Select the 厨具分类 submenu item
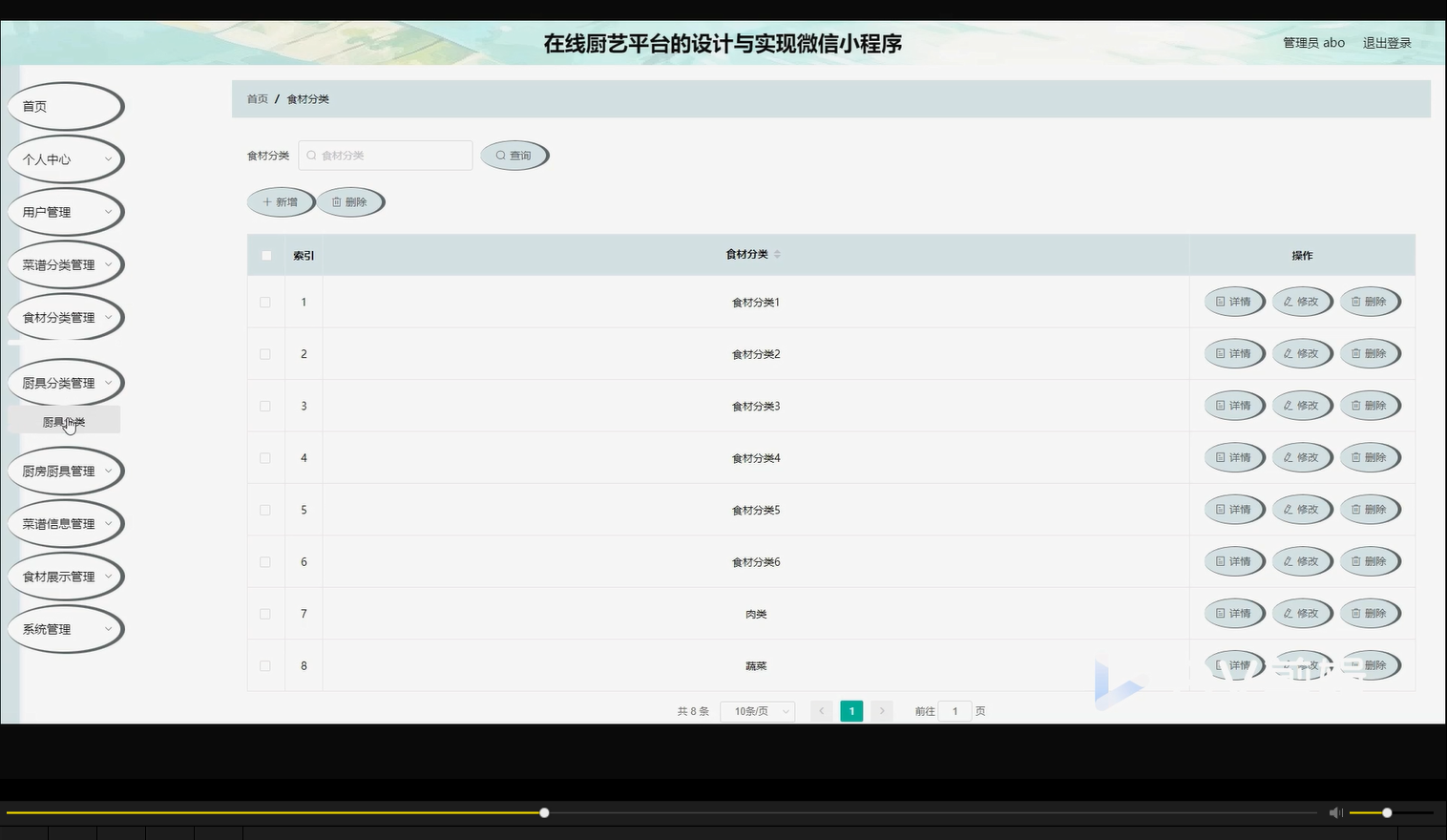The height and width of the screenshot is (840, 1447). 64,422
